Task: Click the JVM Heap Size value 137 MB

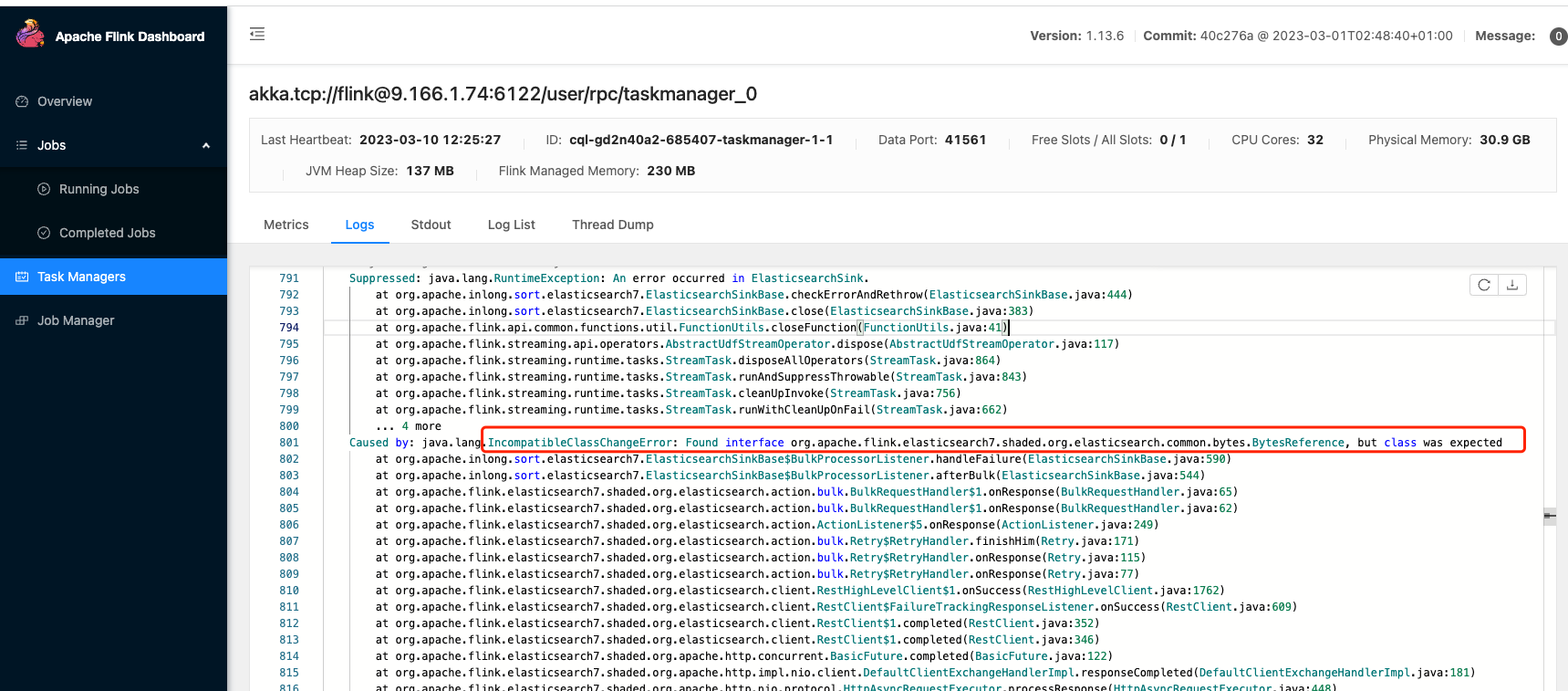Action: 430,171
